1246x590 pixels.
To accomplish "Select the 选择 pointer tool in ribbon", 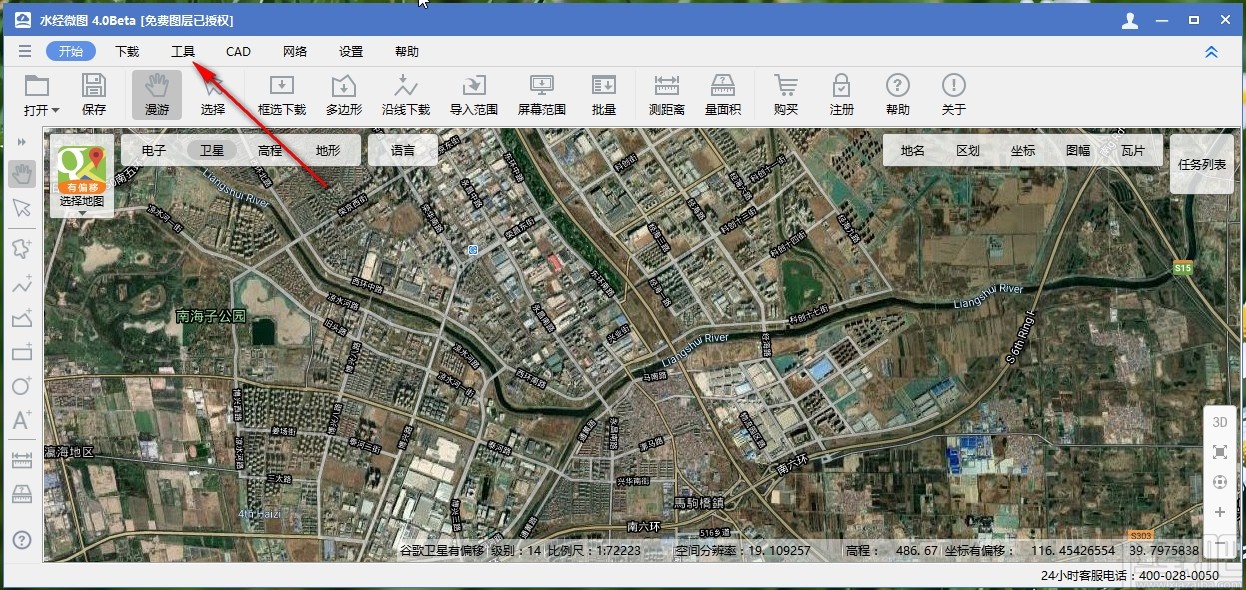I will point(213,95).
